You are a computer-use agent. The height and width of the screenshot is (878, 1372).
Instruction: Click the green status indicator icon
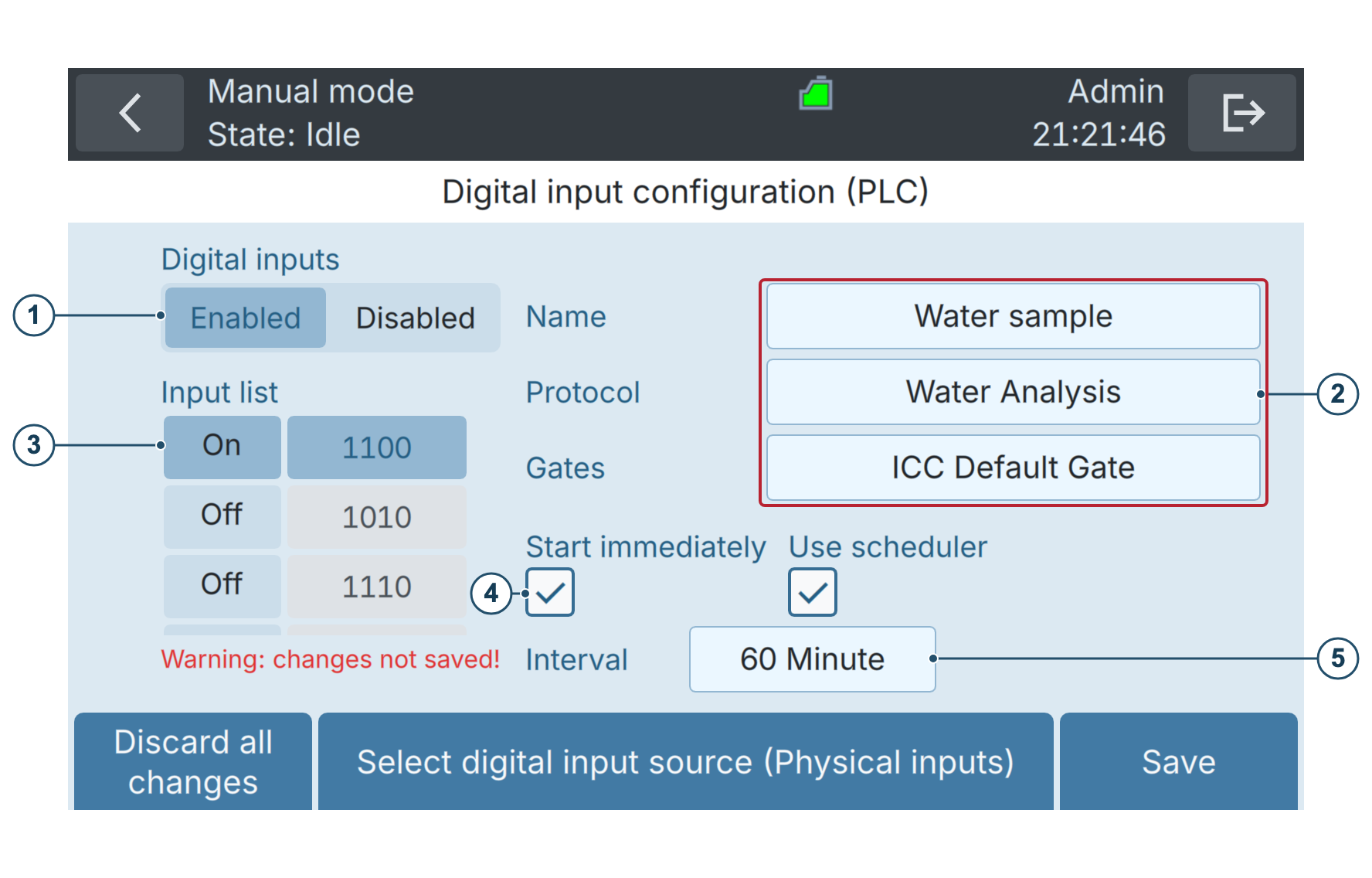pos(816,94)
